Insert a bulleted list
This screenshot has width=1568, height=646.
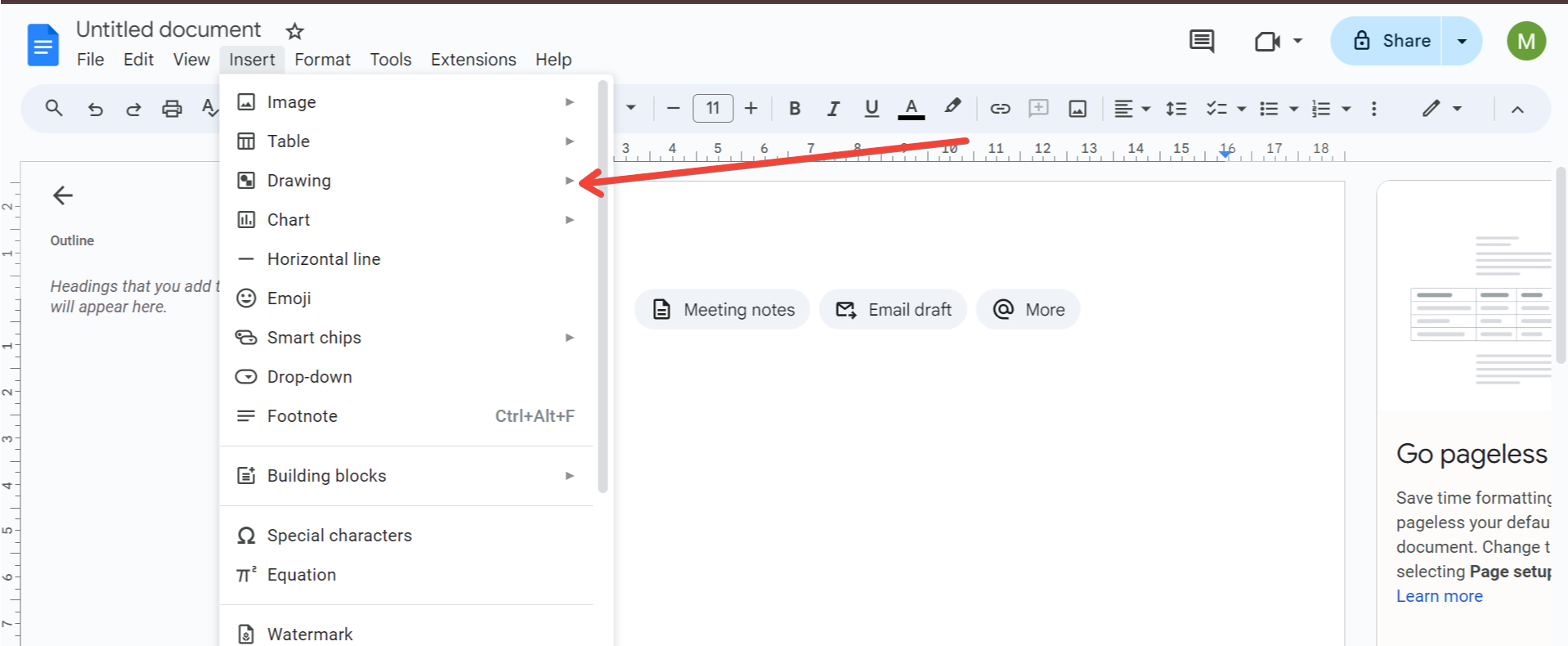(1269, 109)
